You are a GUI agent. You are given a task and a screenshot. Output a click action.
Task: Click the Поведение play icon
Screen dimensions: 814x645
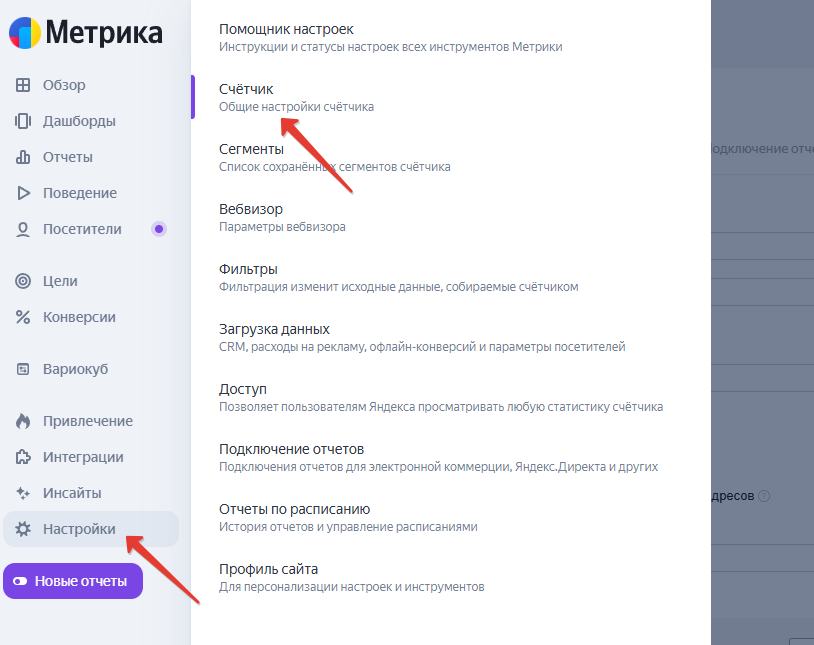click(23, 193)
